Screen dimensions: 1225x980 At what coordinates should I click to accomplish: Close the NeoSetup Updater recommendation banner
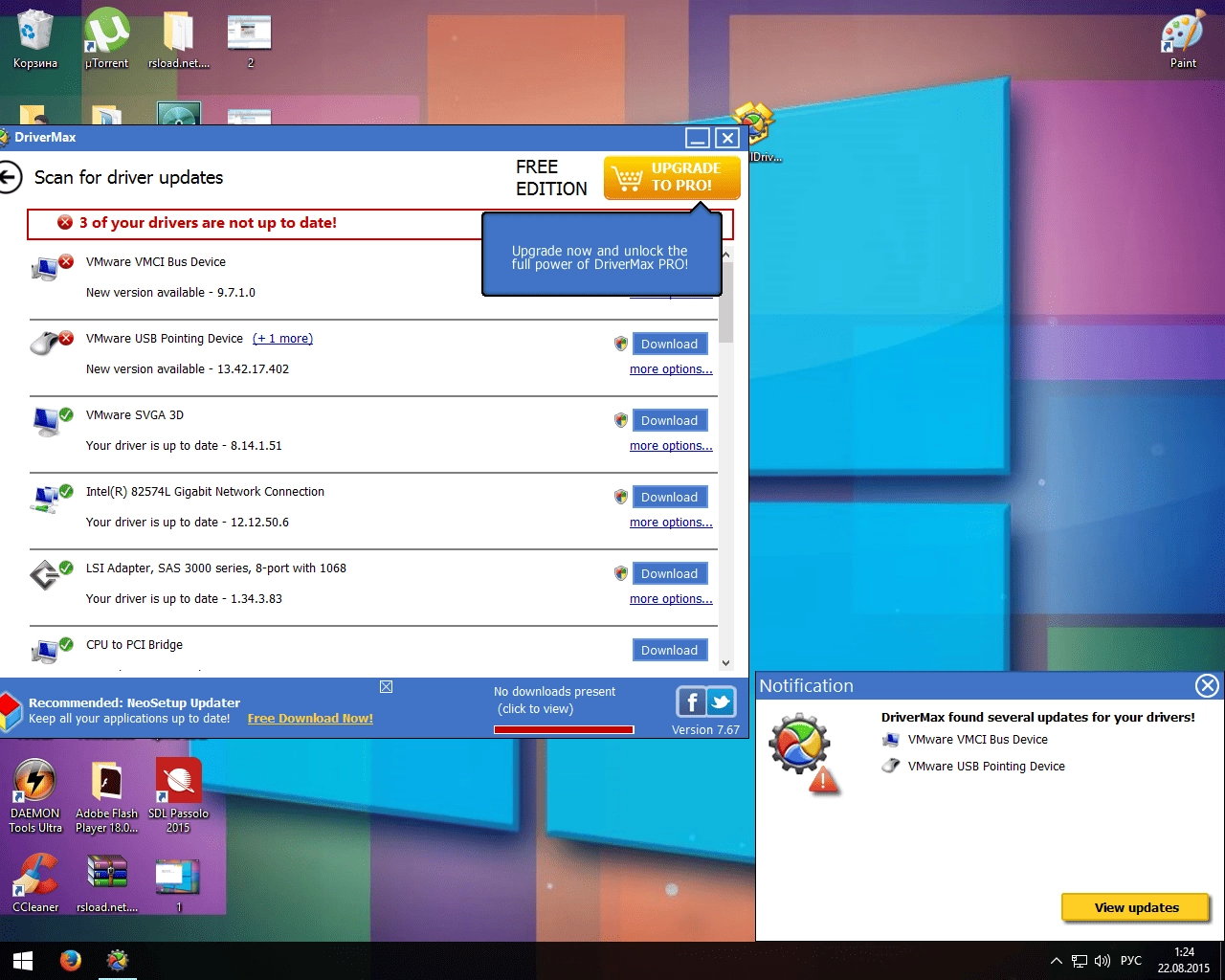[x=387, y=686]
